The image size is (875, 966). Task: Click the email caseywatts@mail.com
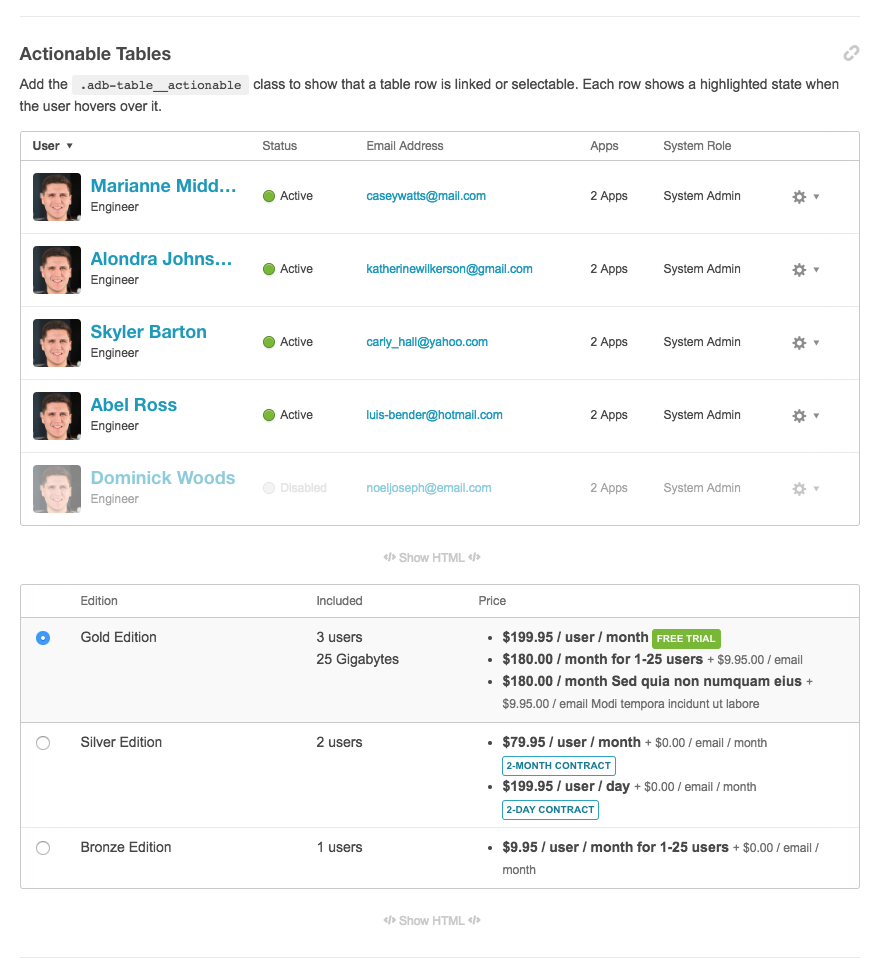tap(426, 196)
